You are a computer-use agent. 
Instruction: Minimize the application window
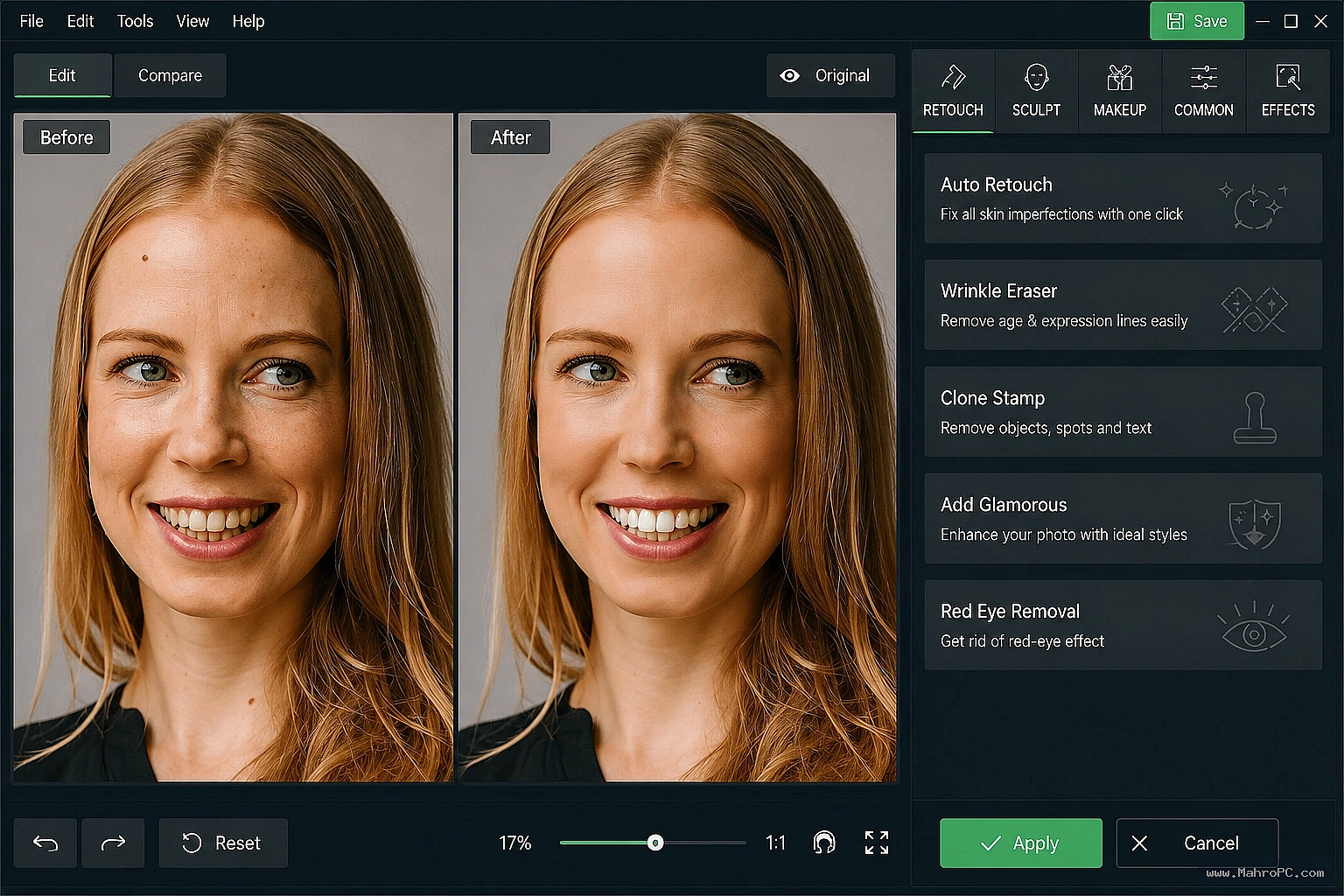click(x=1262, y=21)
